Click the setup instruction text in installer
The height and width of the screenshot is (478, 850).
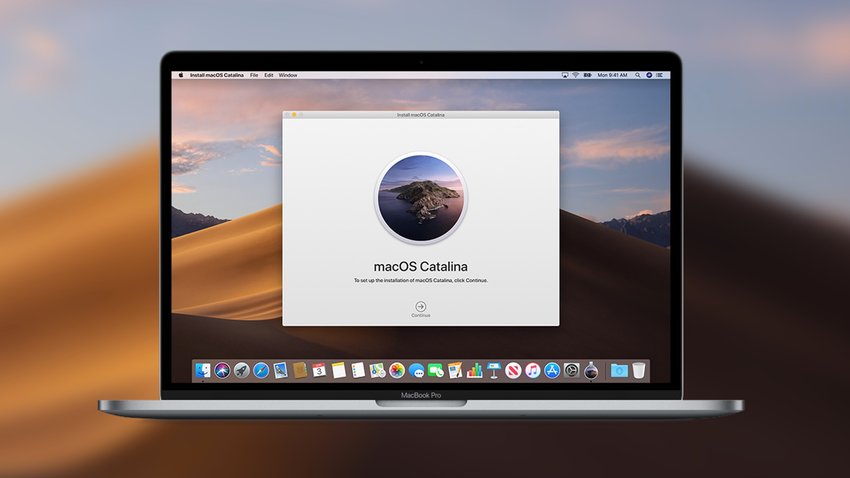click(421, 280)
